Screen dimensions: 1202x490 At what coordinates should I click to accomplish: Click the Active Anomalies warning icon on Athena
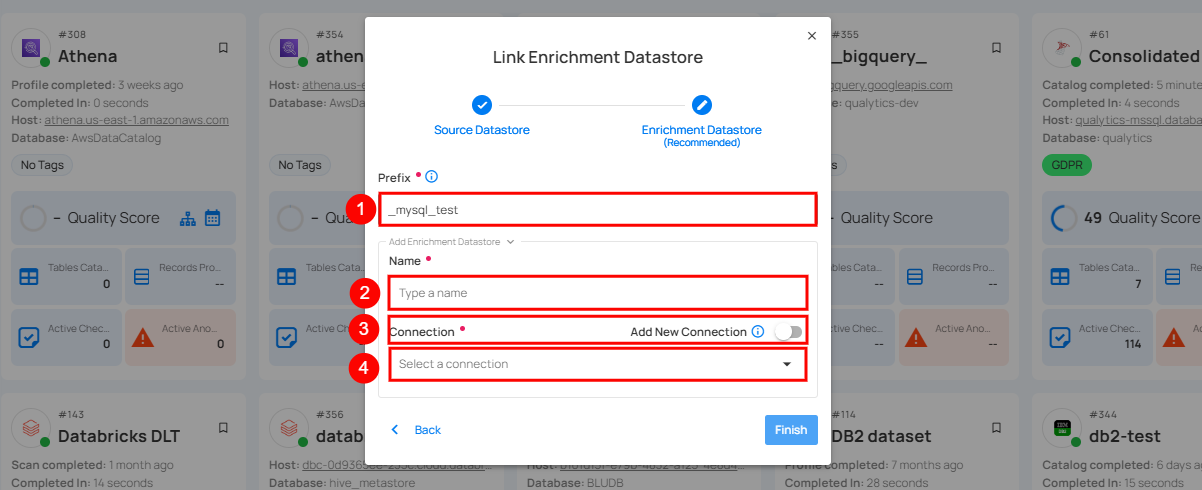pos(143,337)
